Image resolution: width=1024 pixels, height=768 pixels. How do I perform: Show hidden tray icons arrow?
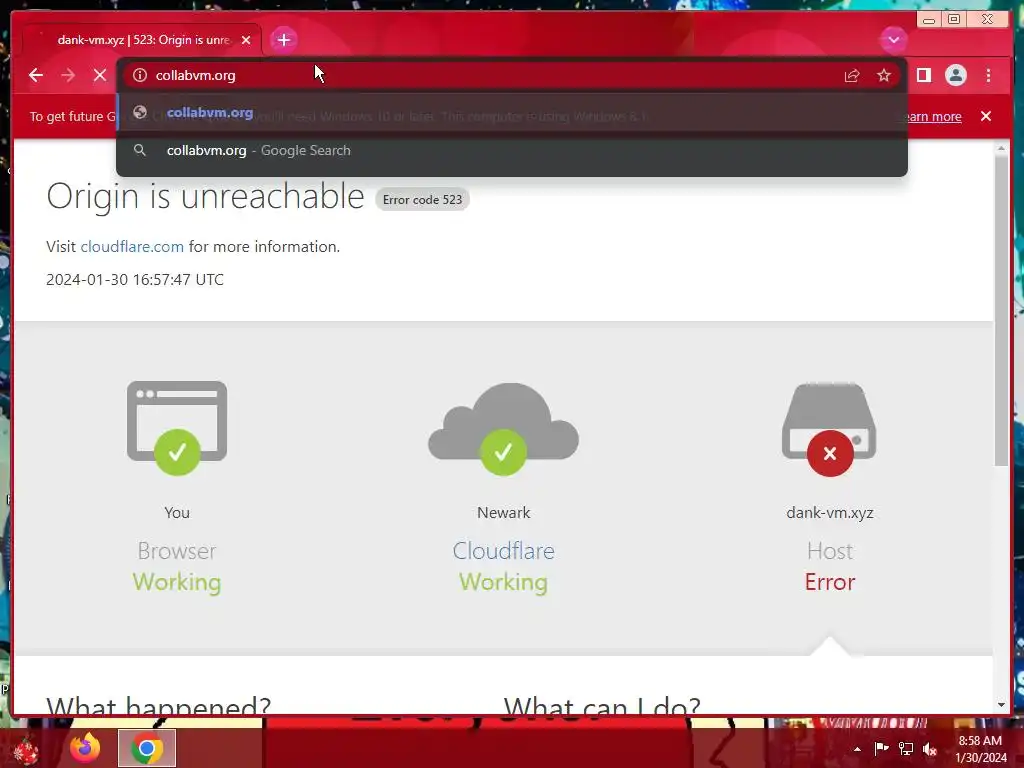click(x=857, y=749)
